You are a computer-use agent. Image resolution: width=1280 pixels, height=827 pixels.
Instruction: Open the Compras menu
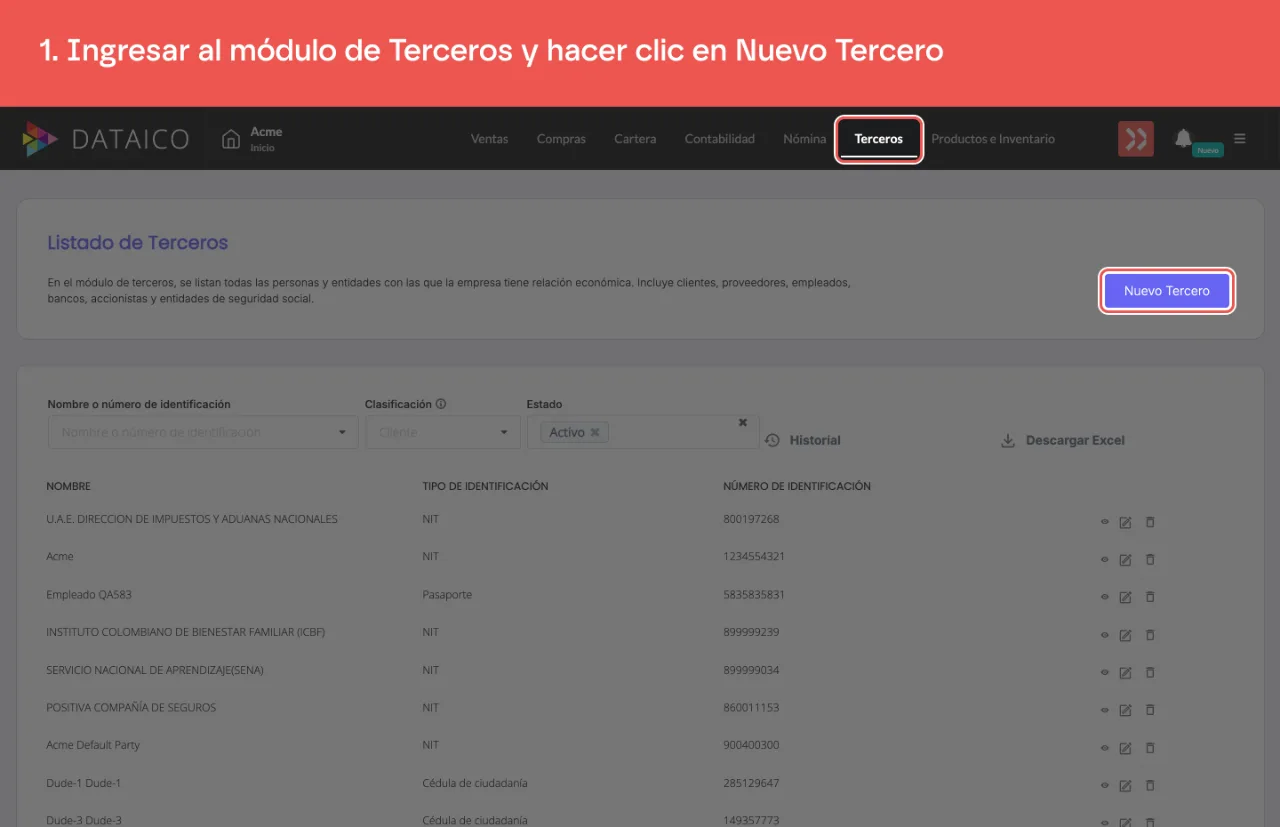[x=561, y=139]
